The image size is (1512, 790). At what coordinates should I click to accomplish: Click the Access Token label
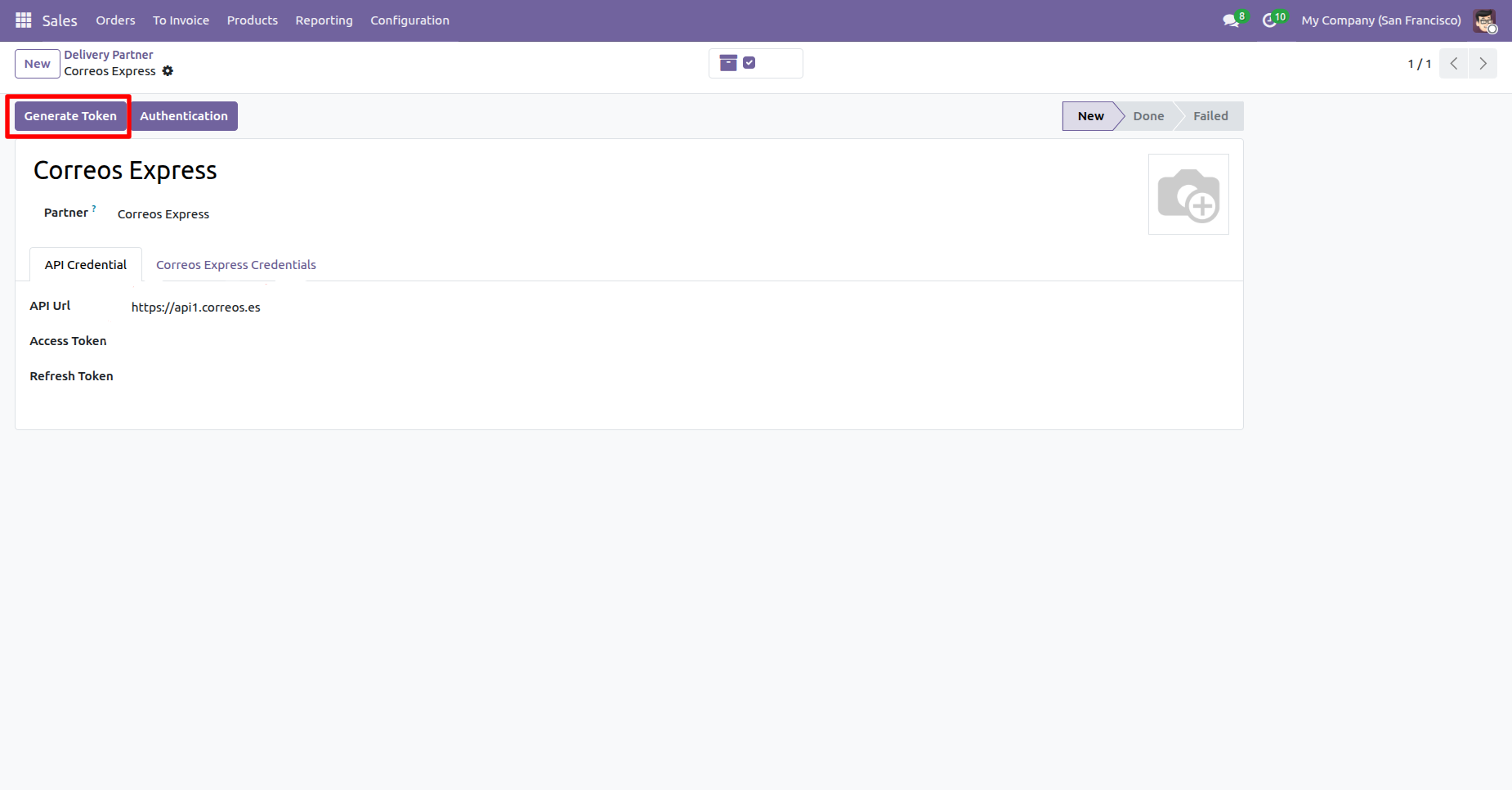tap(68, 341)
